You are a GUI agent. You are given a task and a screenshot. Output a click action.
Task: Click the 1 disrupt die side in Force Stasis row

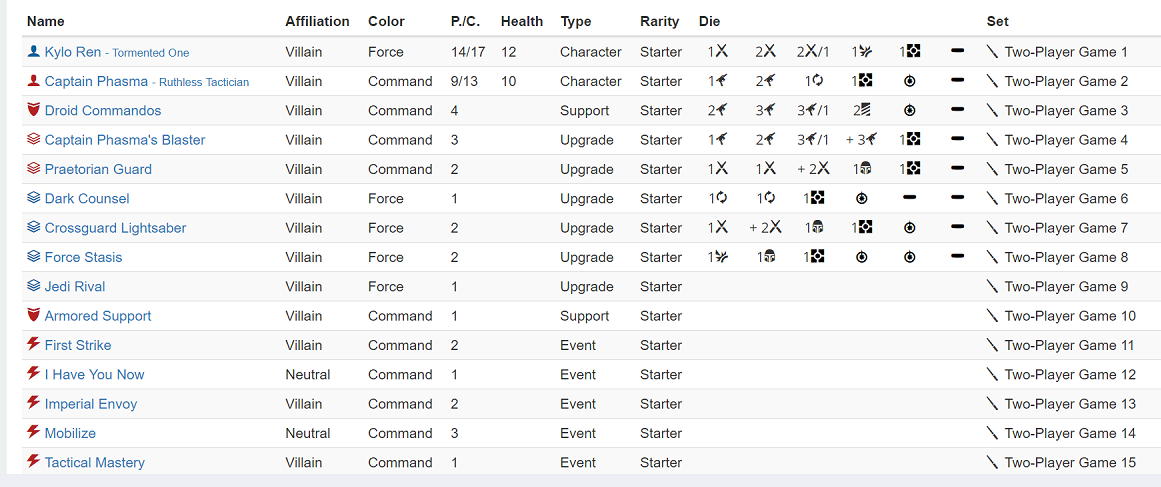(716, 257)
